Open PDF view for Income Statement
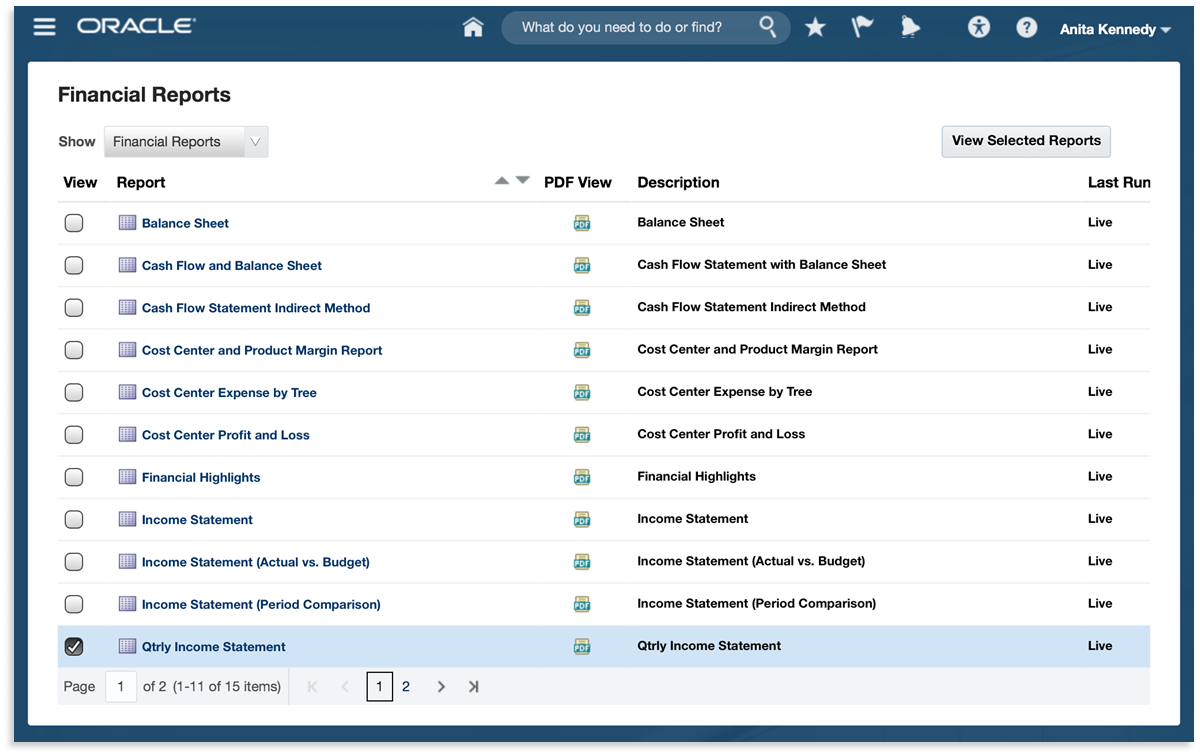 582,519
